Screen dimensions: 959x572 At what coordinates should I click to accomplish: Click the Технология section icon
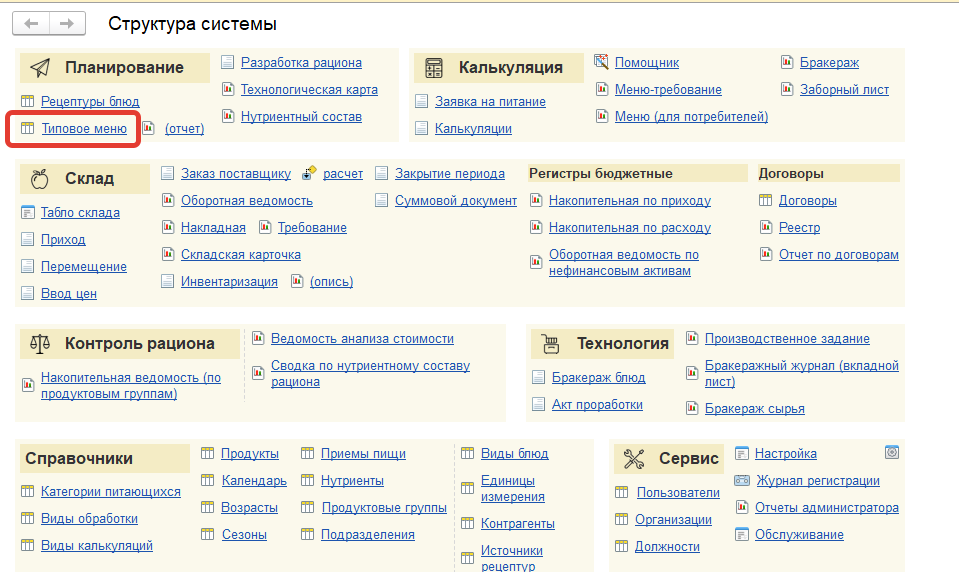point(550,344)
